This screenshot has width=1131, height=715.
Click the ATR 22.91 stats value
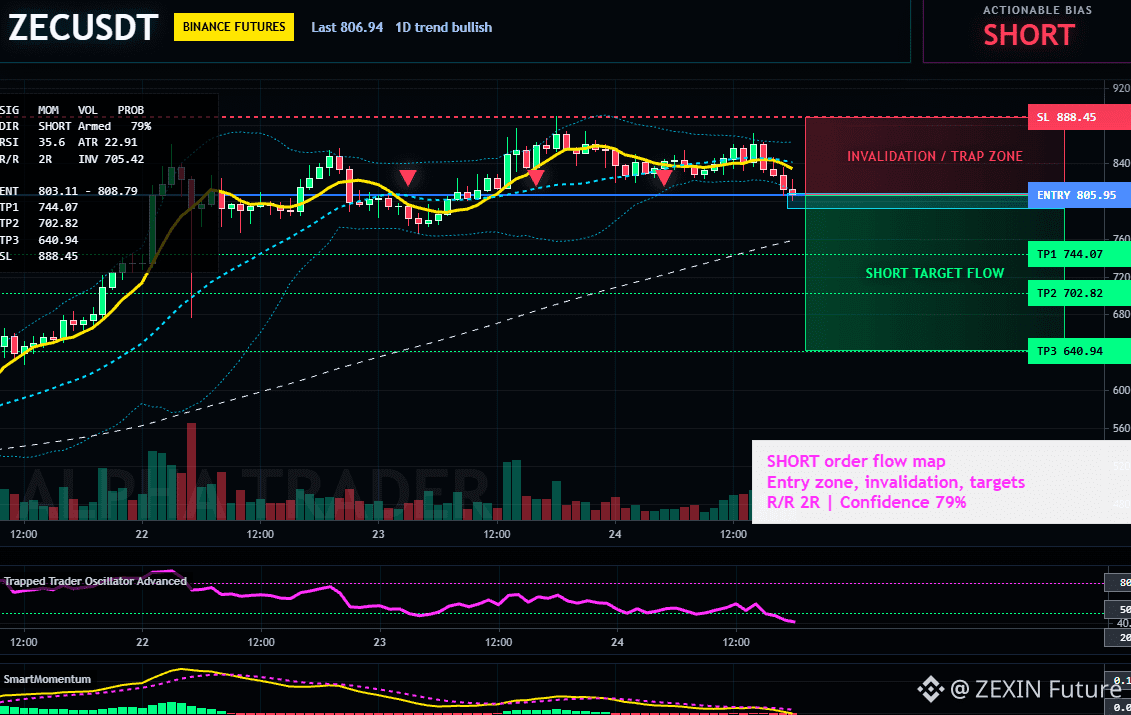click(107, 142)
